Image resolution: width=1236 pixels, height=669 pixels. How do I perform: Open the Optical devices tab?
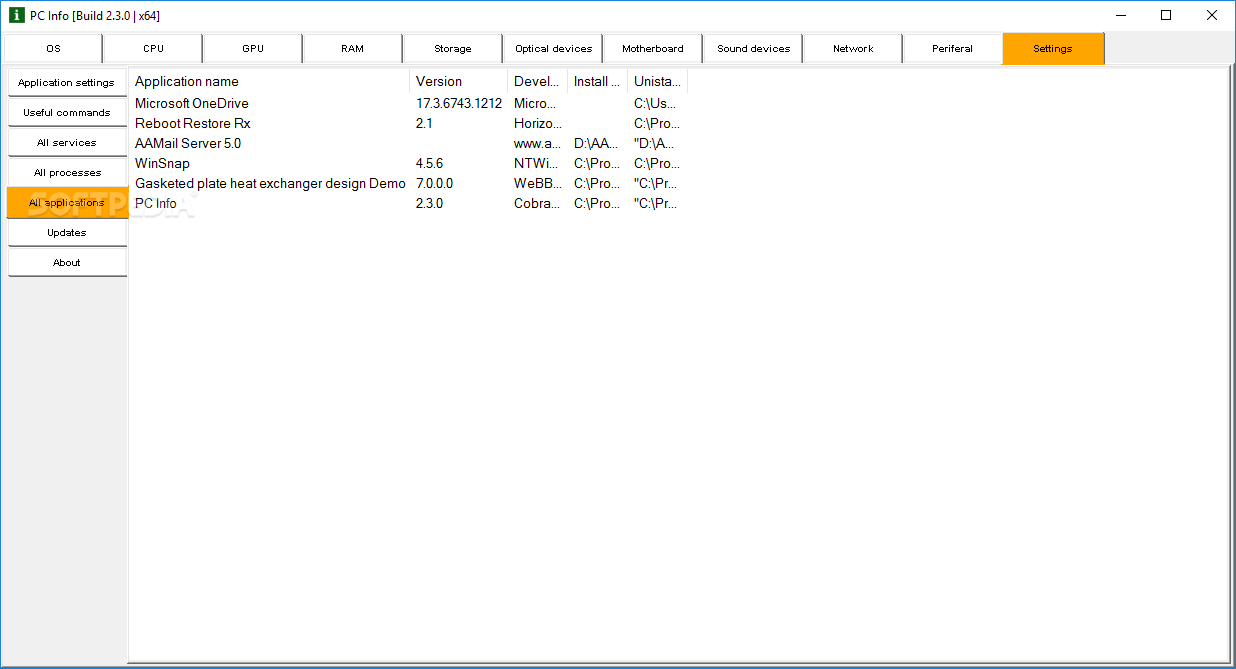pos(553,48)
